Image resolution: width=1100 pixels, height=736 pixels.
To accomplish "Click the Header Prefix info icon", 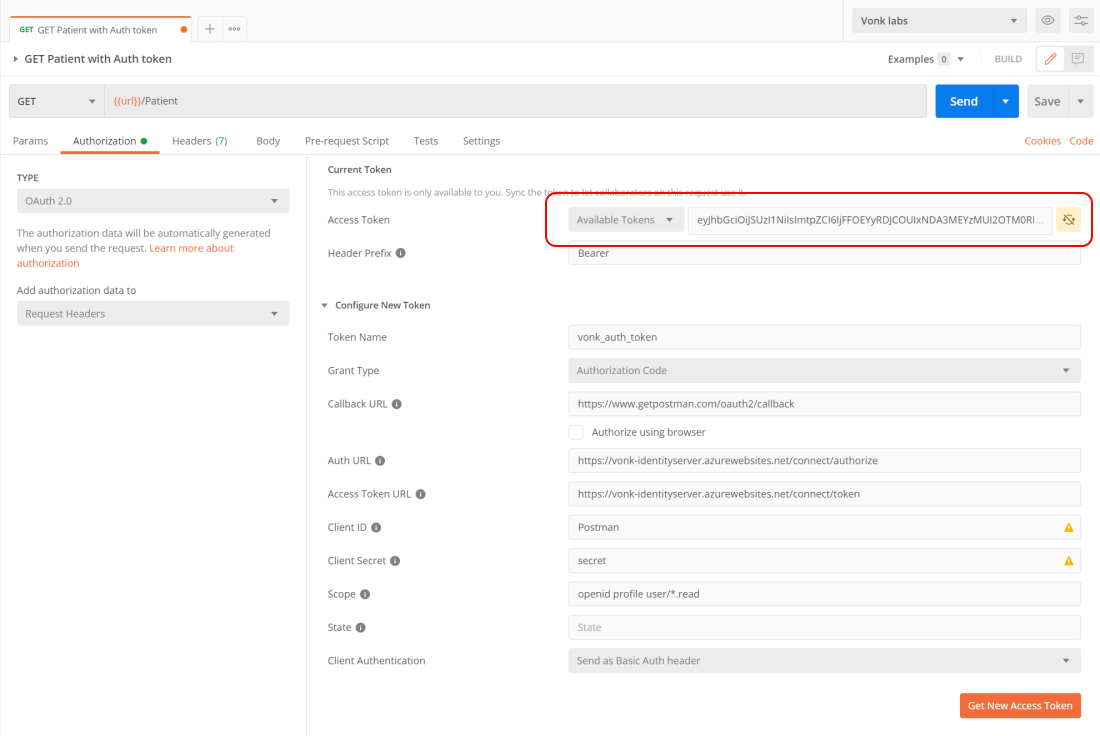I will 401,253.
